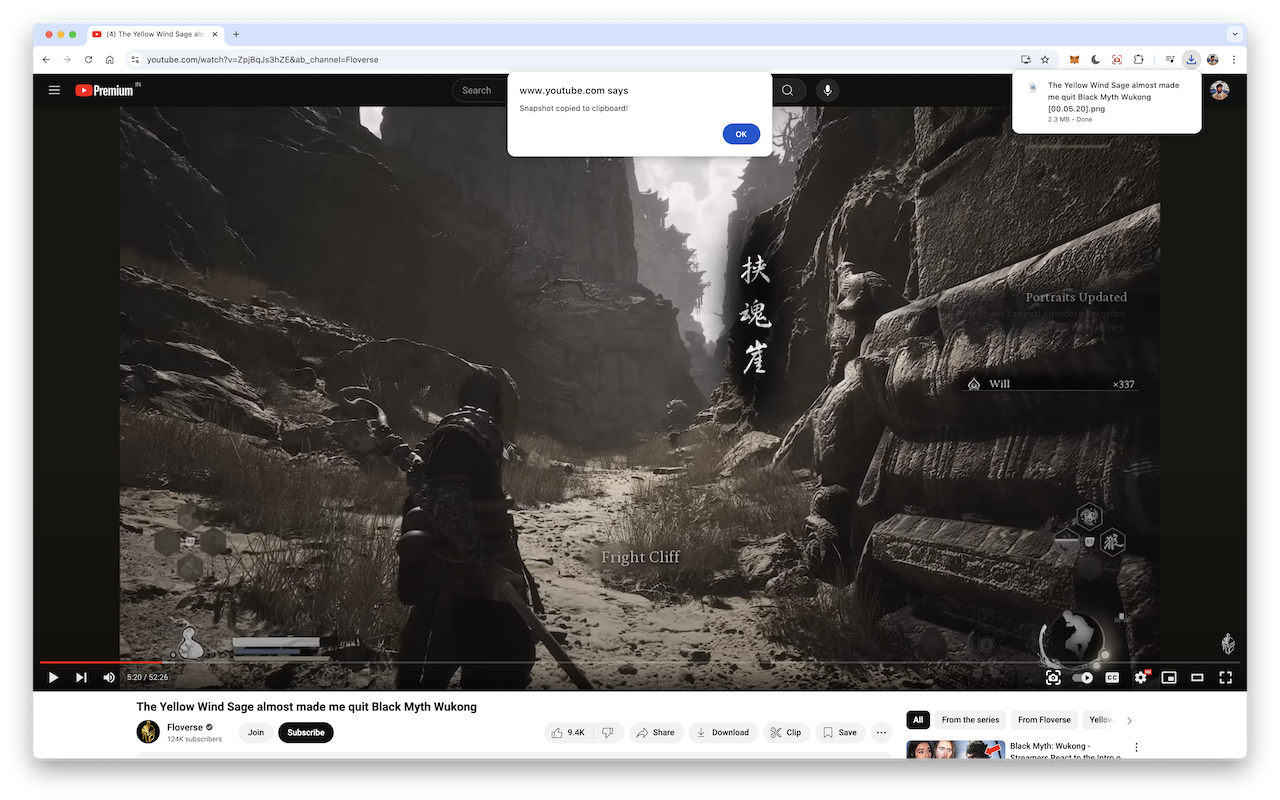Open the tab search dropdown arrow

pos(1235,34)
